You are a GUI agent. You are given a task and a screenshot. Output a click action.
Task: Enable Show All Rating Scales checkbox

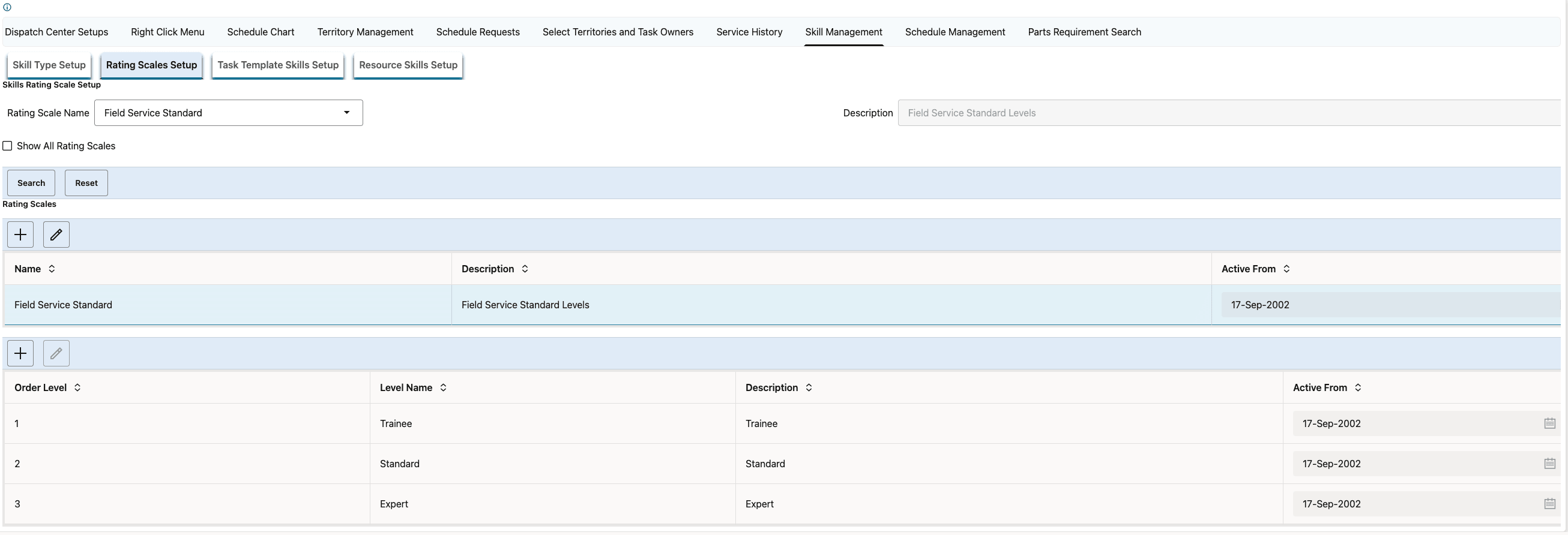[7, 146]
